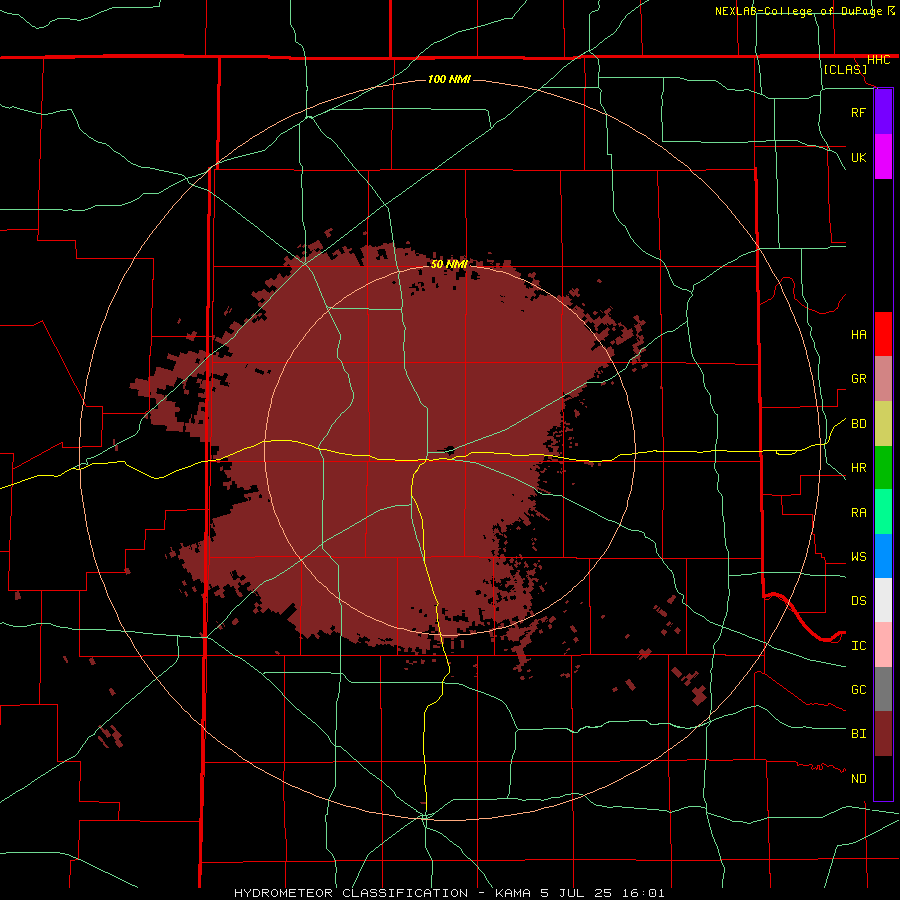Click the GR legend label
Image resolution: width=900 pixels, height=900 pixels.
pyautogui.click(x=858, y=379)
